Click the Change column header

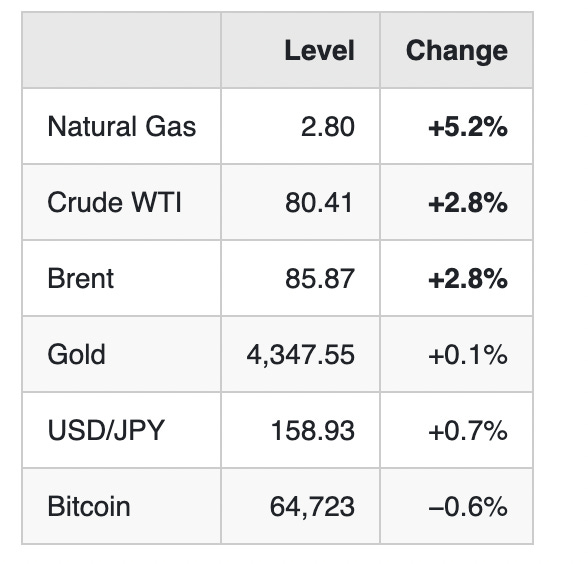pyautogui.click(x=457, y=51)
